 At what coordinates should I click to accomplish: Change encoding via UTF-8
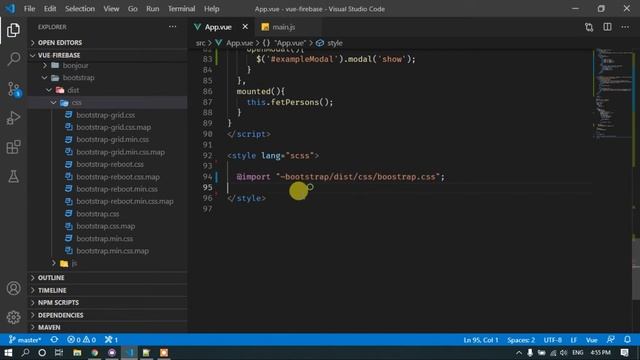click(x=553, y=340)
